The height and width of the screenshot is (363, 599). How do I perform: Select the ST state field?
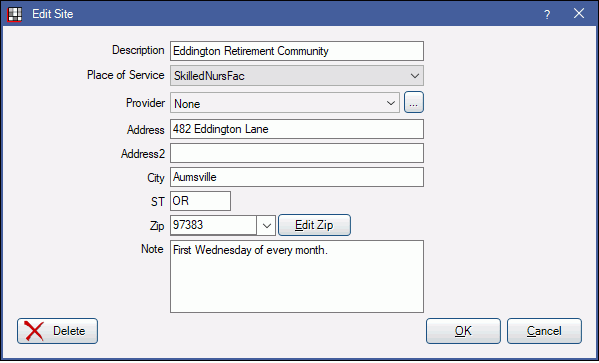pyautogui.click(x=200, y=201)
